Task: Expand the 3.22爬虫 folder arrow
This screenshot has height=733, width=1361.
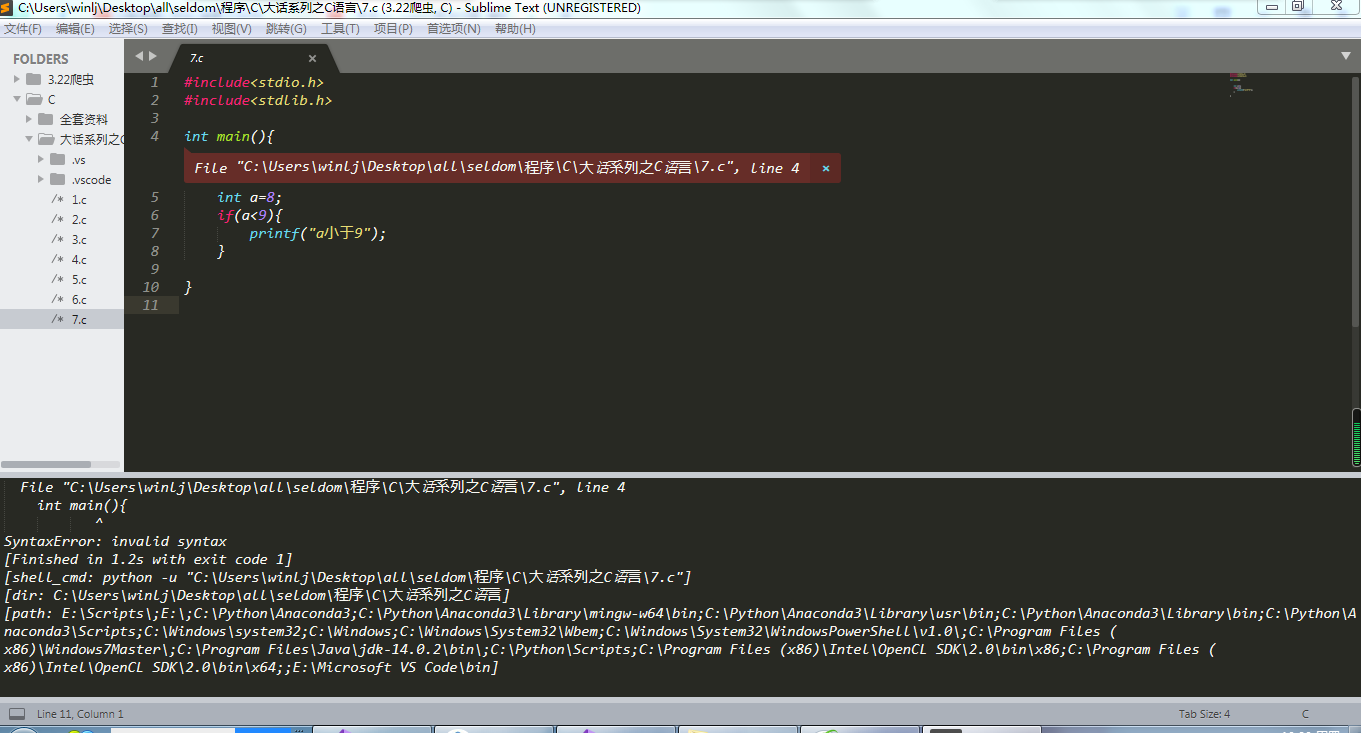Action: (17, 79)
